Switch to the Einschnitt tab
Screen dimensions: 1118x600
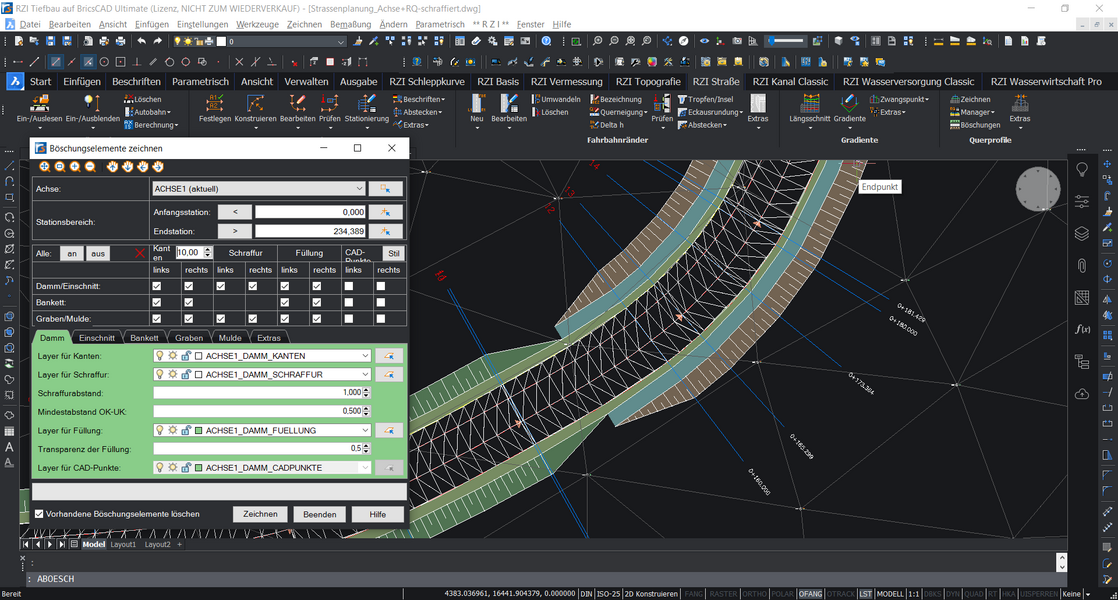point(96,338)
